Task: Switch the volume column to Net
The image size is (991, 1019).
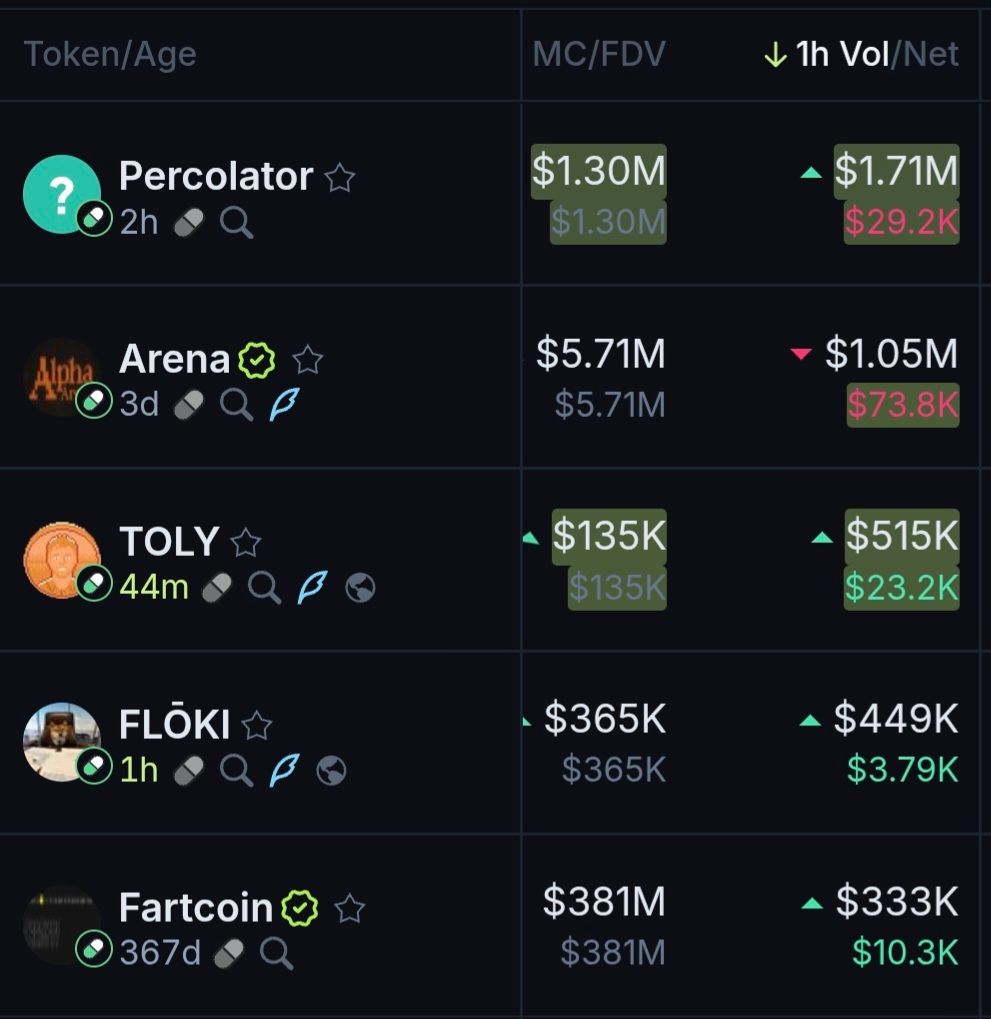Action: point(932,55)
